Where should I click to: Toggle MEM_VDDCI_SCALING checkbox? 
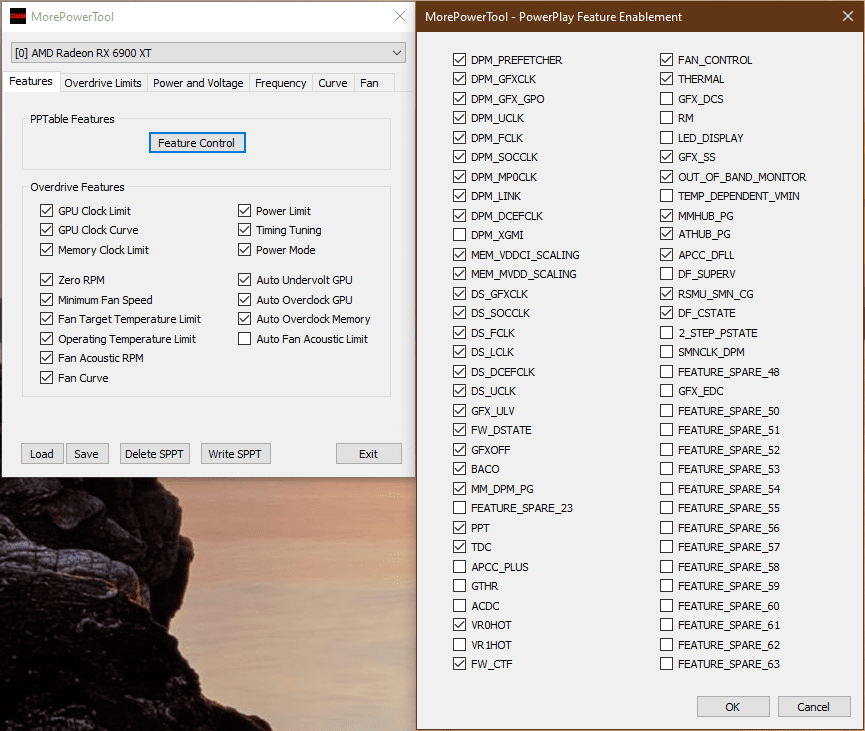tap(459, 255)
